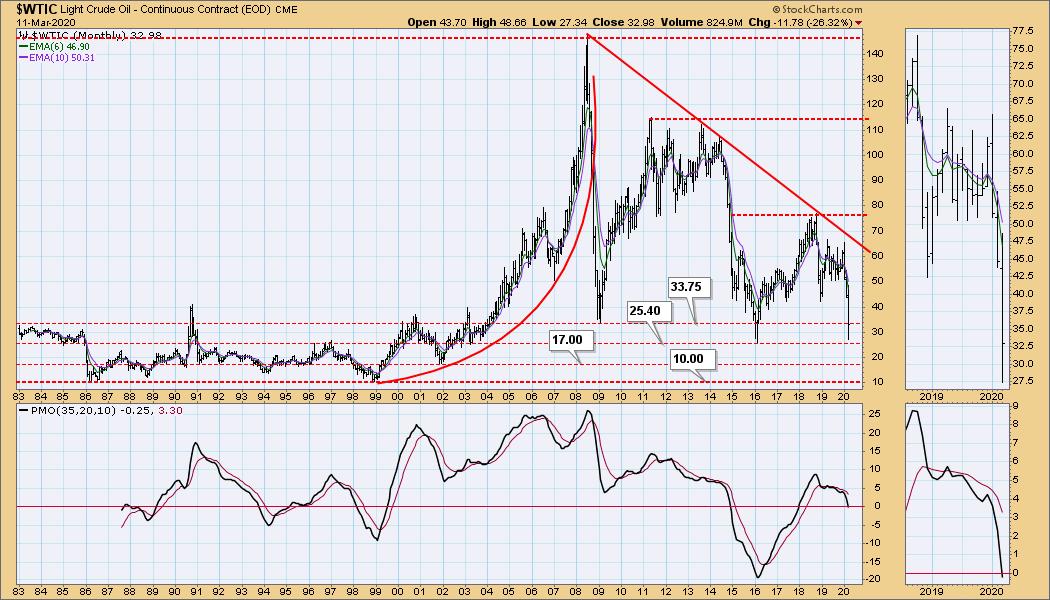The height and width of the screenshot is (600, 1050).
Task: Click the 10.00 price callout label
Action: pos(688,358)
